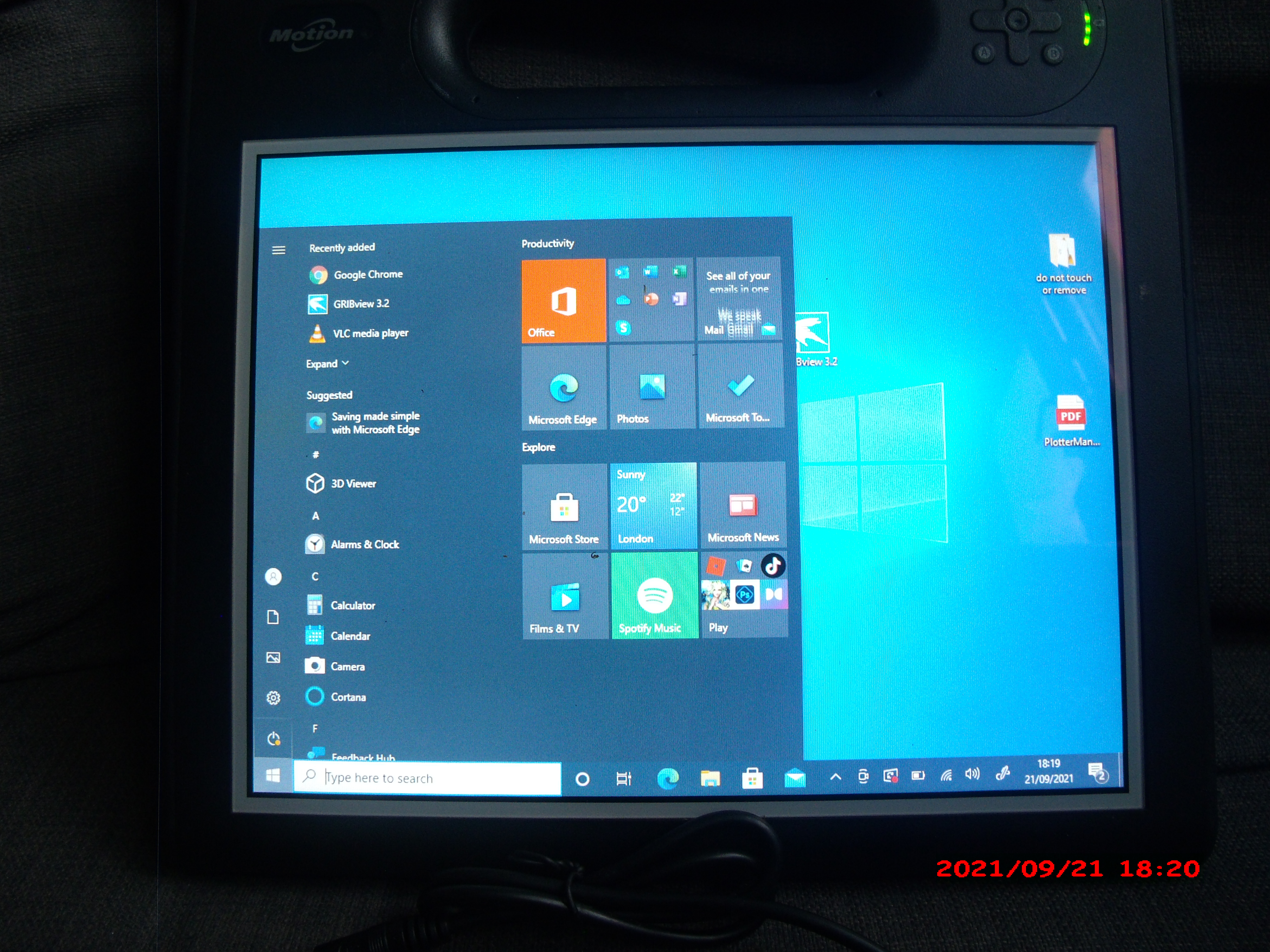This screenshot has height=952, width=1270.
Task: Open the Spotify Music tile
Action: [654, 594]
